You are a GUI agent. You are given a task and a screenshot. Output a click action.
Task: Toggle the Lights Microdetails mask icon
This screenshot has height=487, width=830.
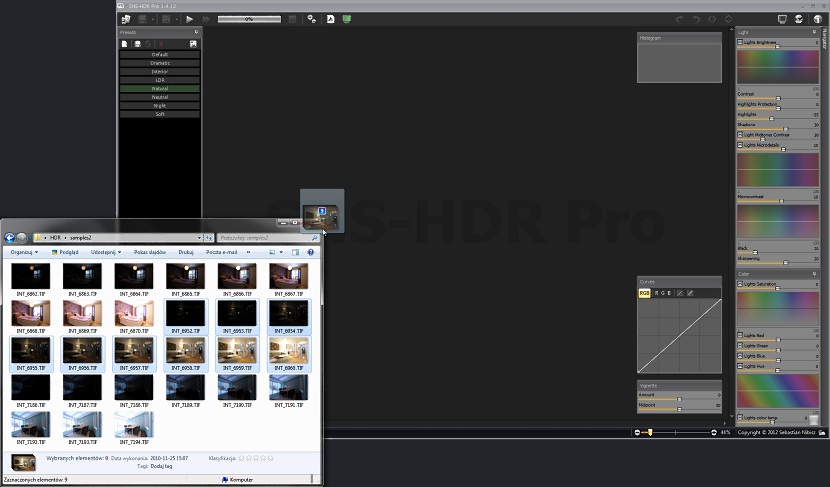[x=740, y=145]
